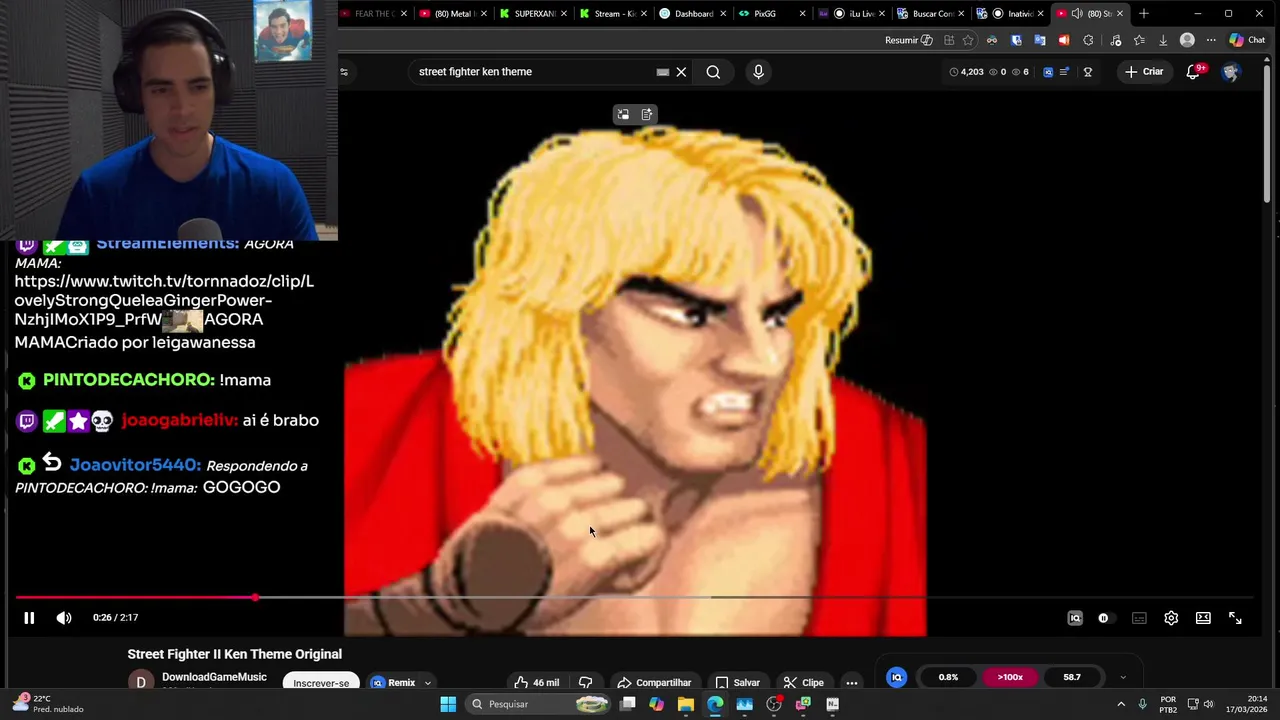Click the vidIQ trophy icon in the header
The width and height of the screenshot is (1280, 720).
pos(1088,72)
